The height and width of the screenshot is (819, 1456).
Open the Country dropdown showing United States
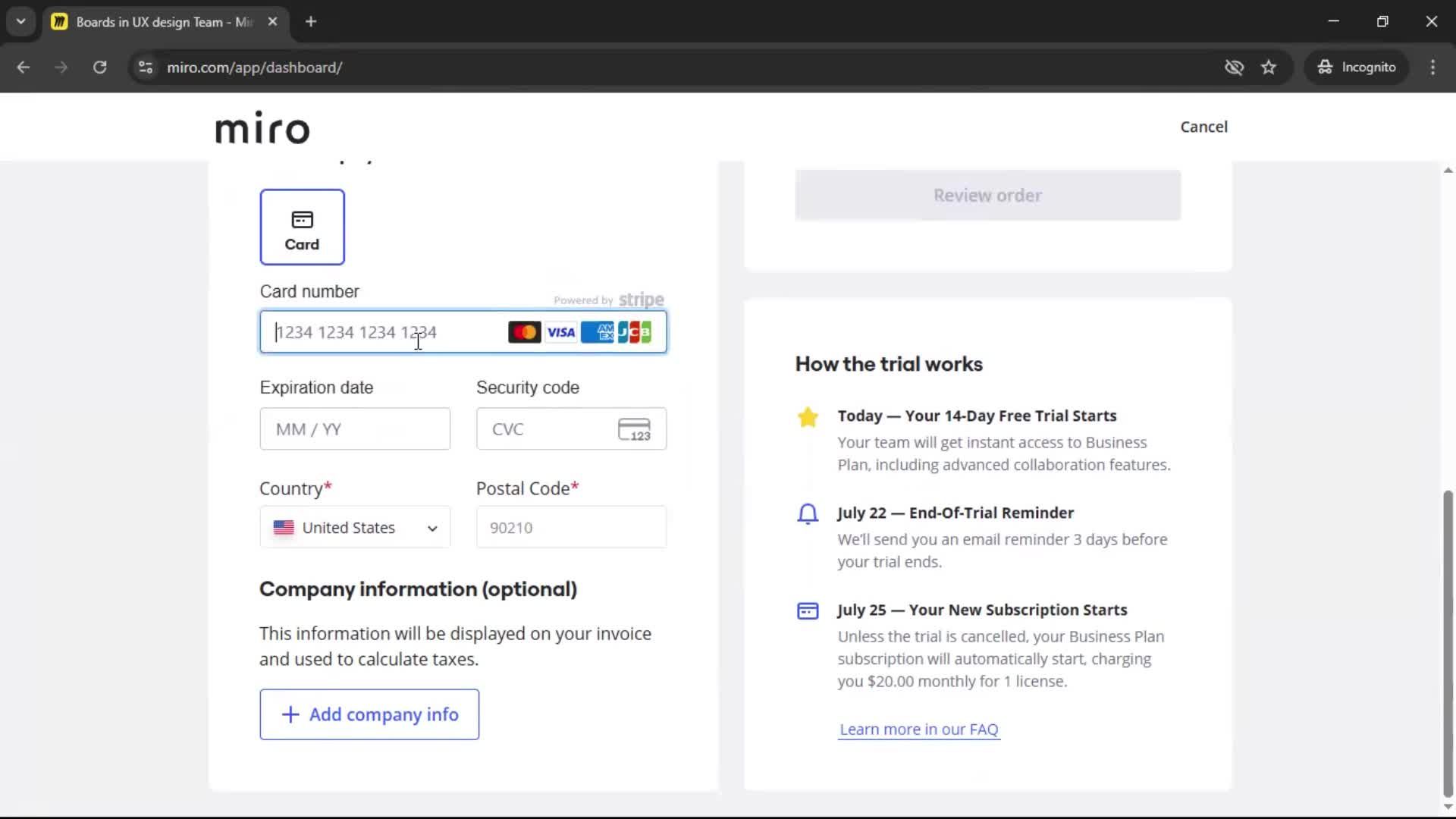(355, 527)
